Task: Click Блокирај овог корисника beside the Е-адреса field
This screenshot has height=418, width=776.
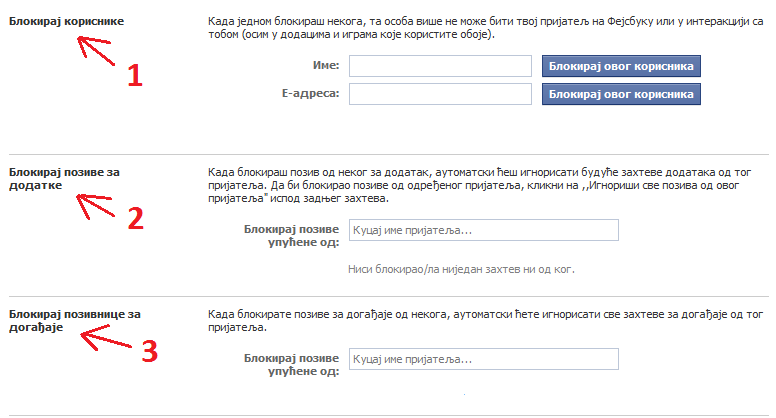Action: (x=621, y=94)
